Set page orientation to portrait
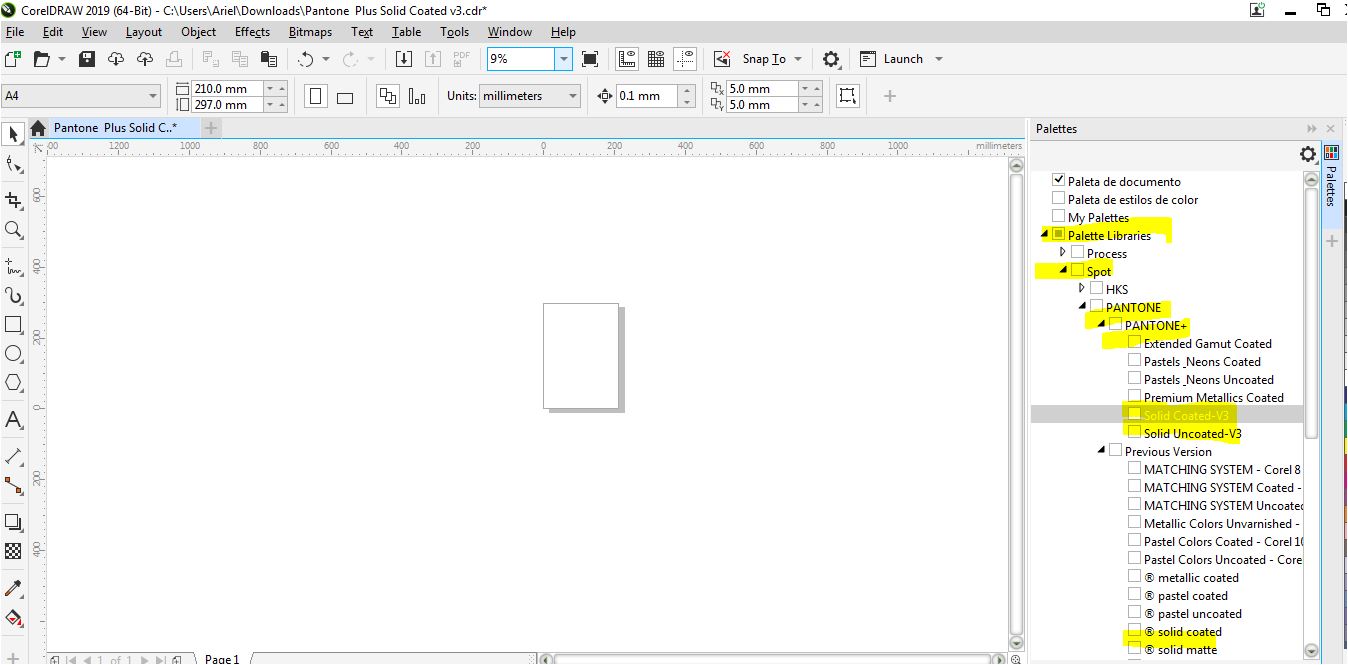 point(316,97)
